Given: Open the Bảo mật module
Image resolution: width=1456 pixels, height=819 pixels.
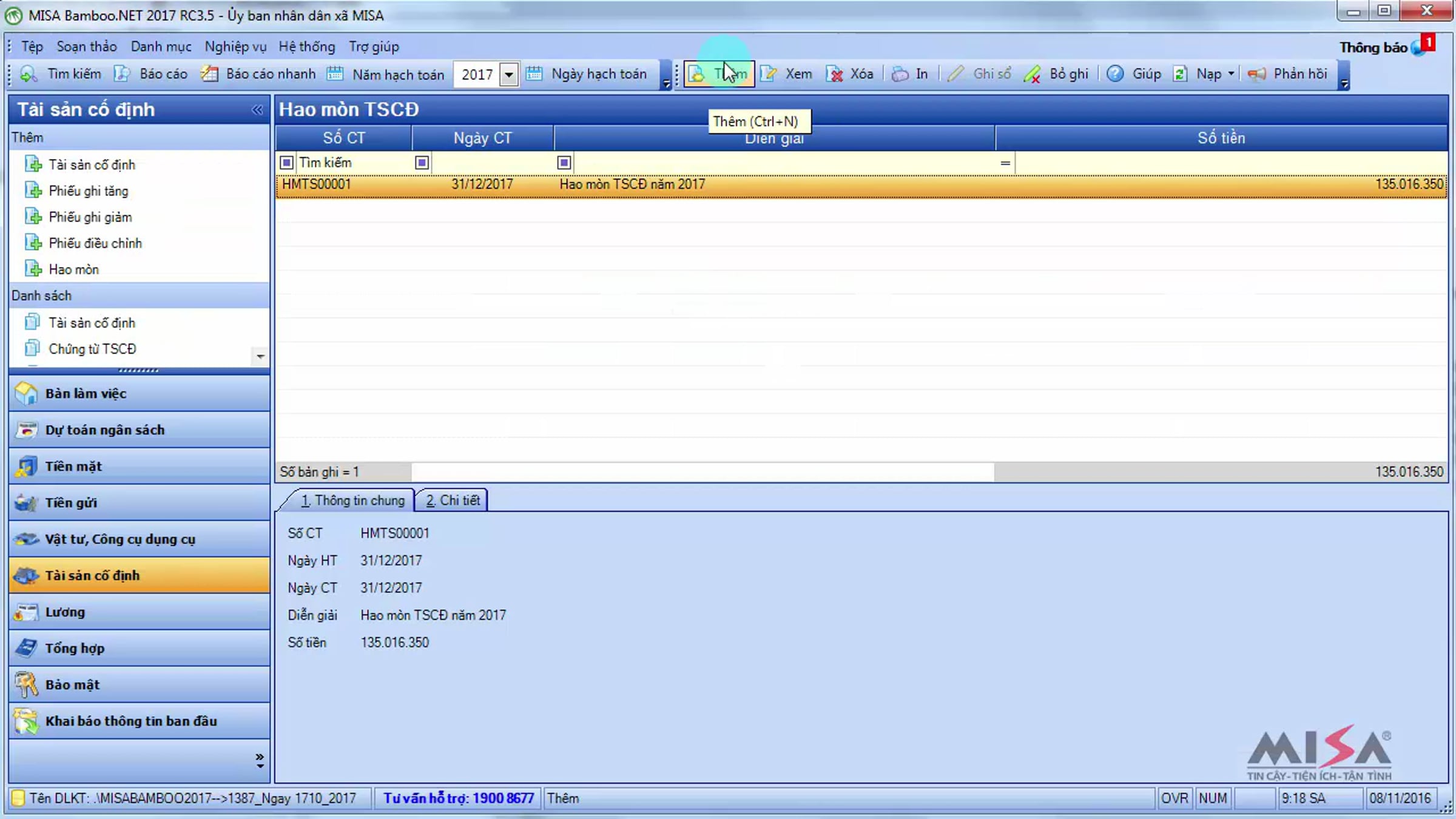Looking at the screenshot, I should 140,684.
